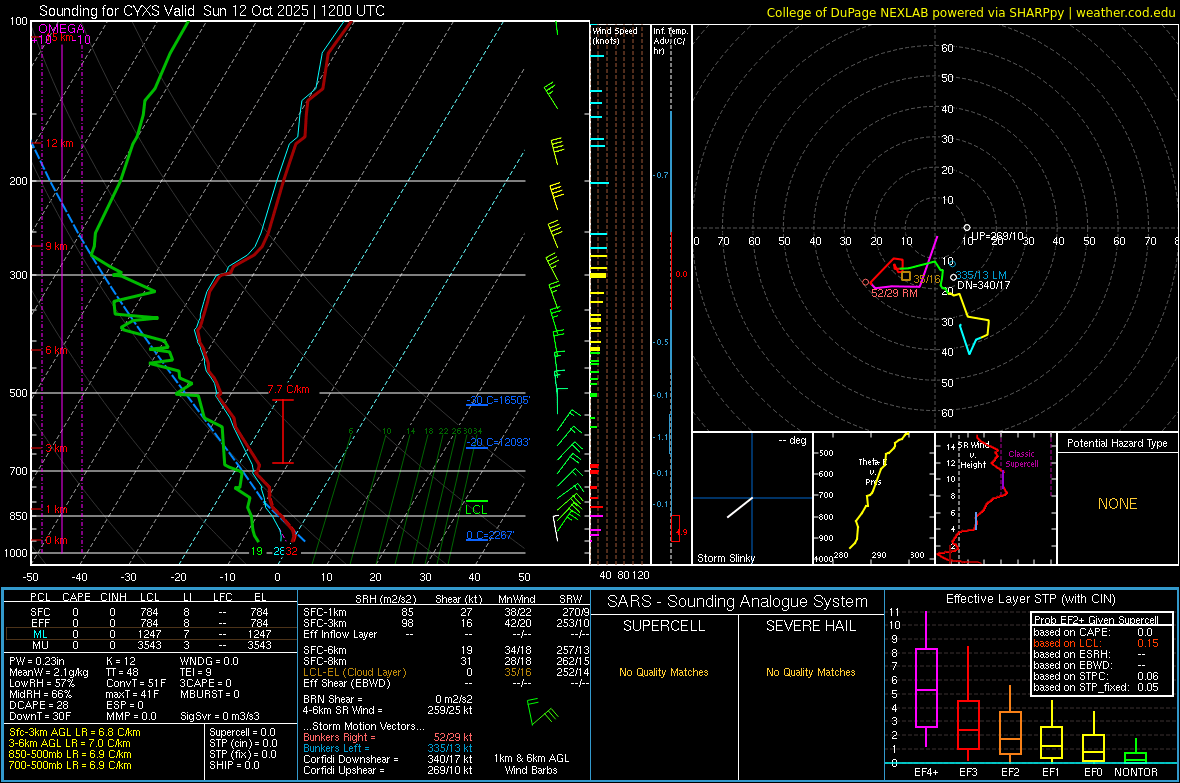Click the Potential Hazard Type header
The image size is (1180, 783).
(x=1117, y=443)
